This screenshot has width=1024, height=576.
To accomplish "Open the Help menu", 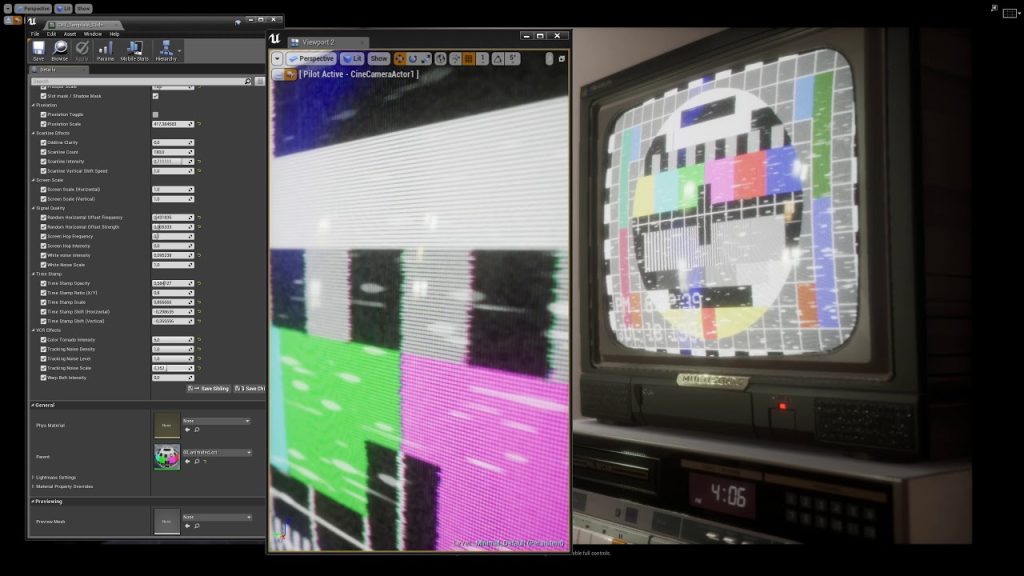I will (114, 34).
